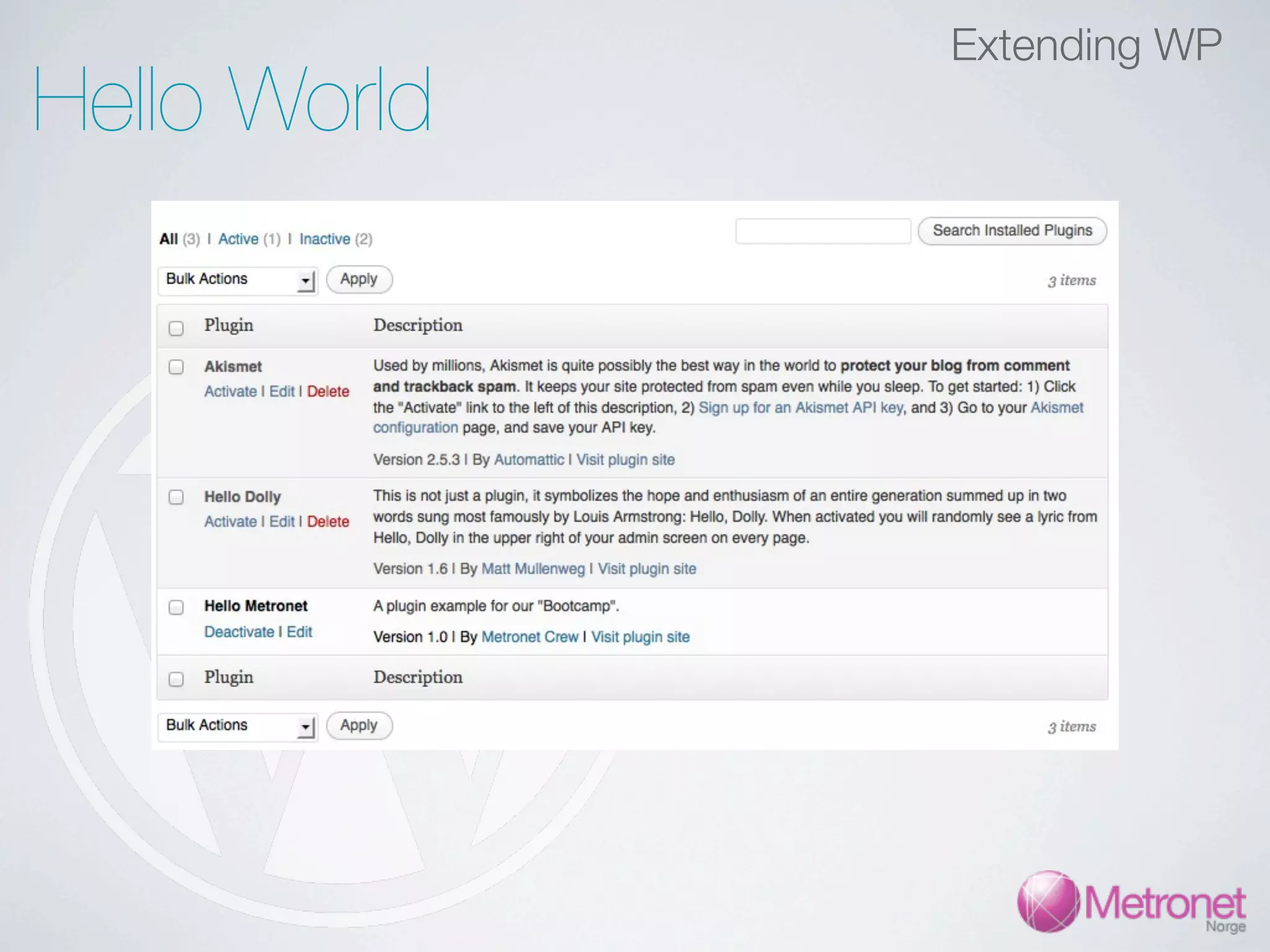Screen dimensions: 1270x952
Task: Visit plugin site for Hello Dolly
Action: tap(647, 569)
